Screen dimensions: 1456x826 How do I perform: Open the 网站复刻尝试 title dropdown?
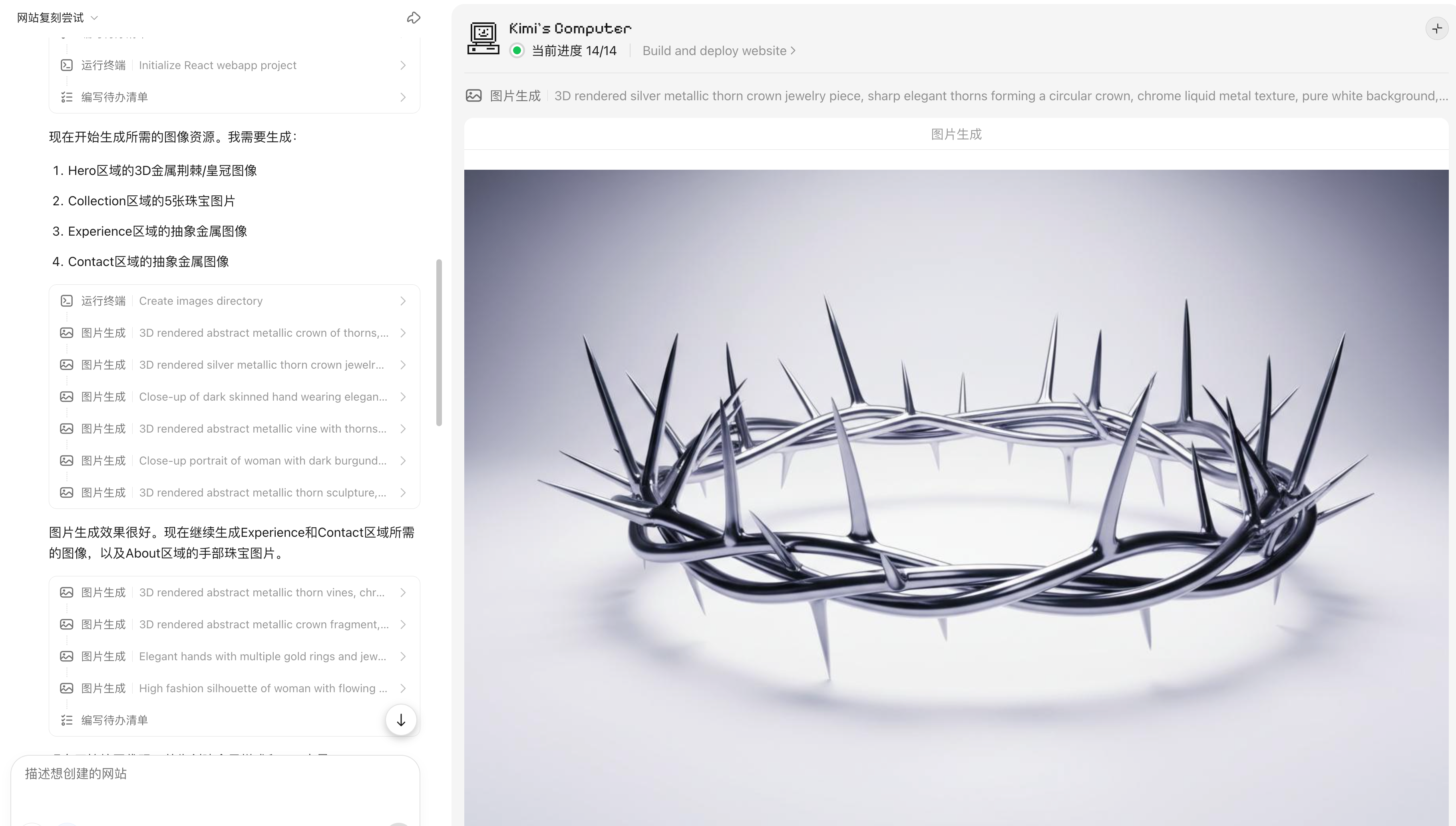(57, 18)
